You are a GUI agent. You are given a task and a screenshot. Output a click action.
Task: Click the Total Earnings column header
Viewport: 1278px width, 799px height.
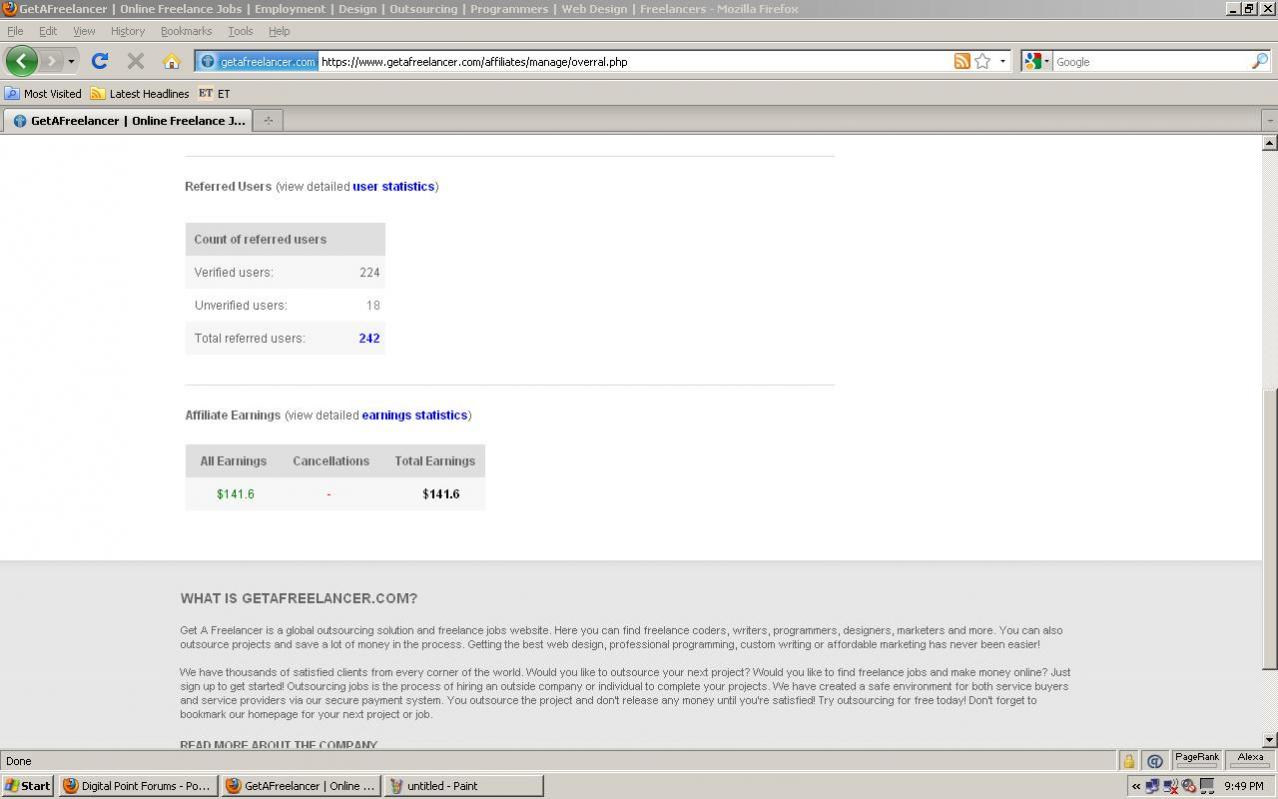[435, 461]
